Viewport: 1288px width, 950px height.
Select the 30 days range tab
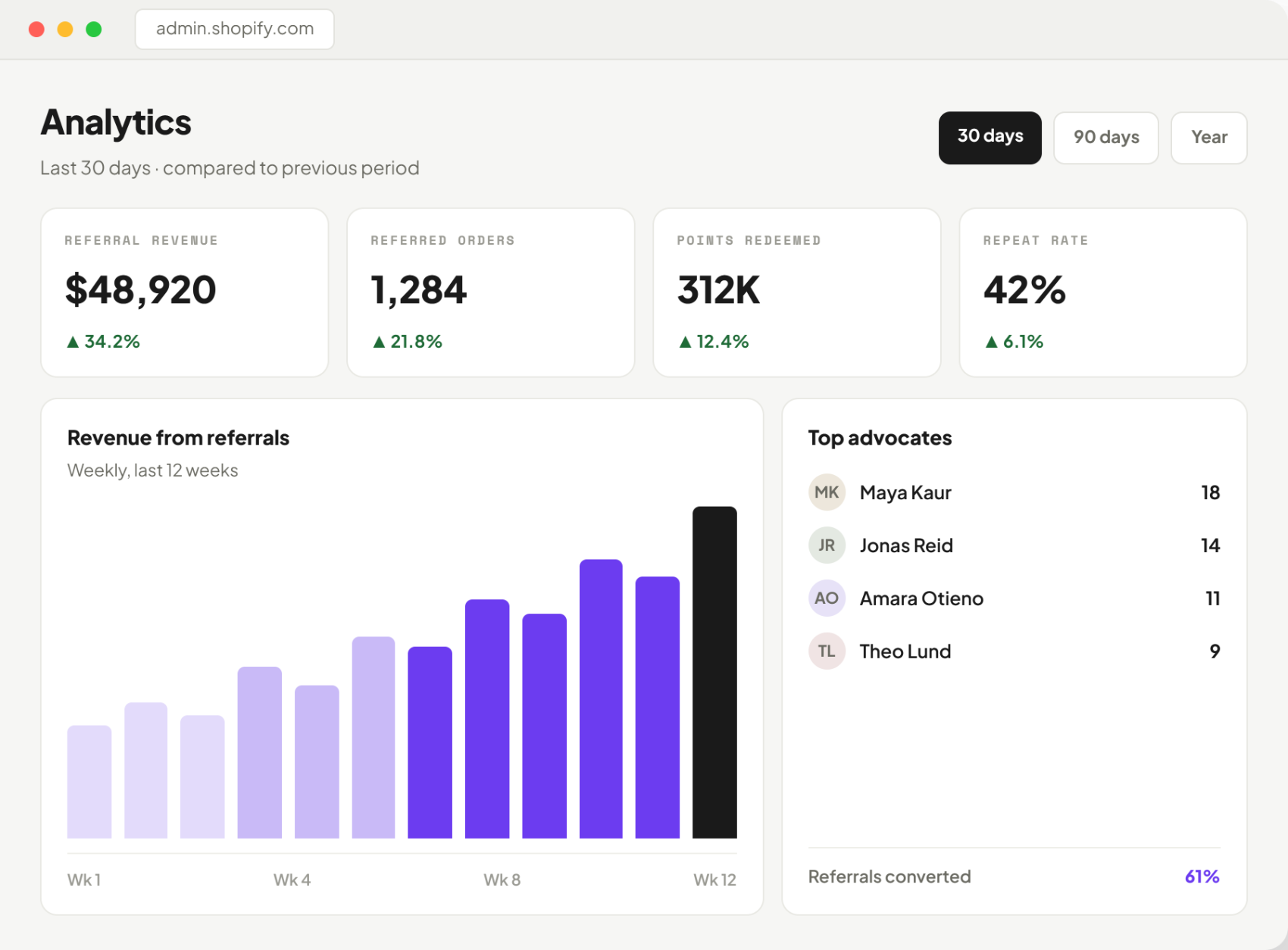[989, 138]
